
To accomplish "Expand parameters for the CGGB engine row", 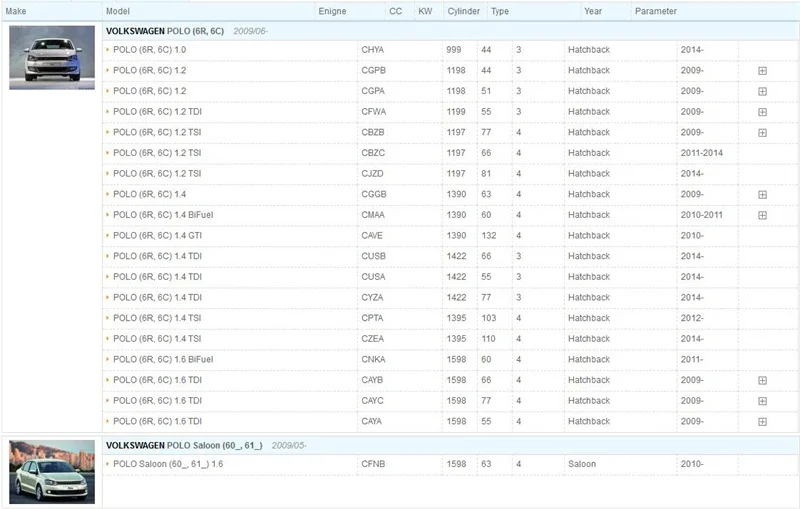I will [x=762, y=195].
